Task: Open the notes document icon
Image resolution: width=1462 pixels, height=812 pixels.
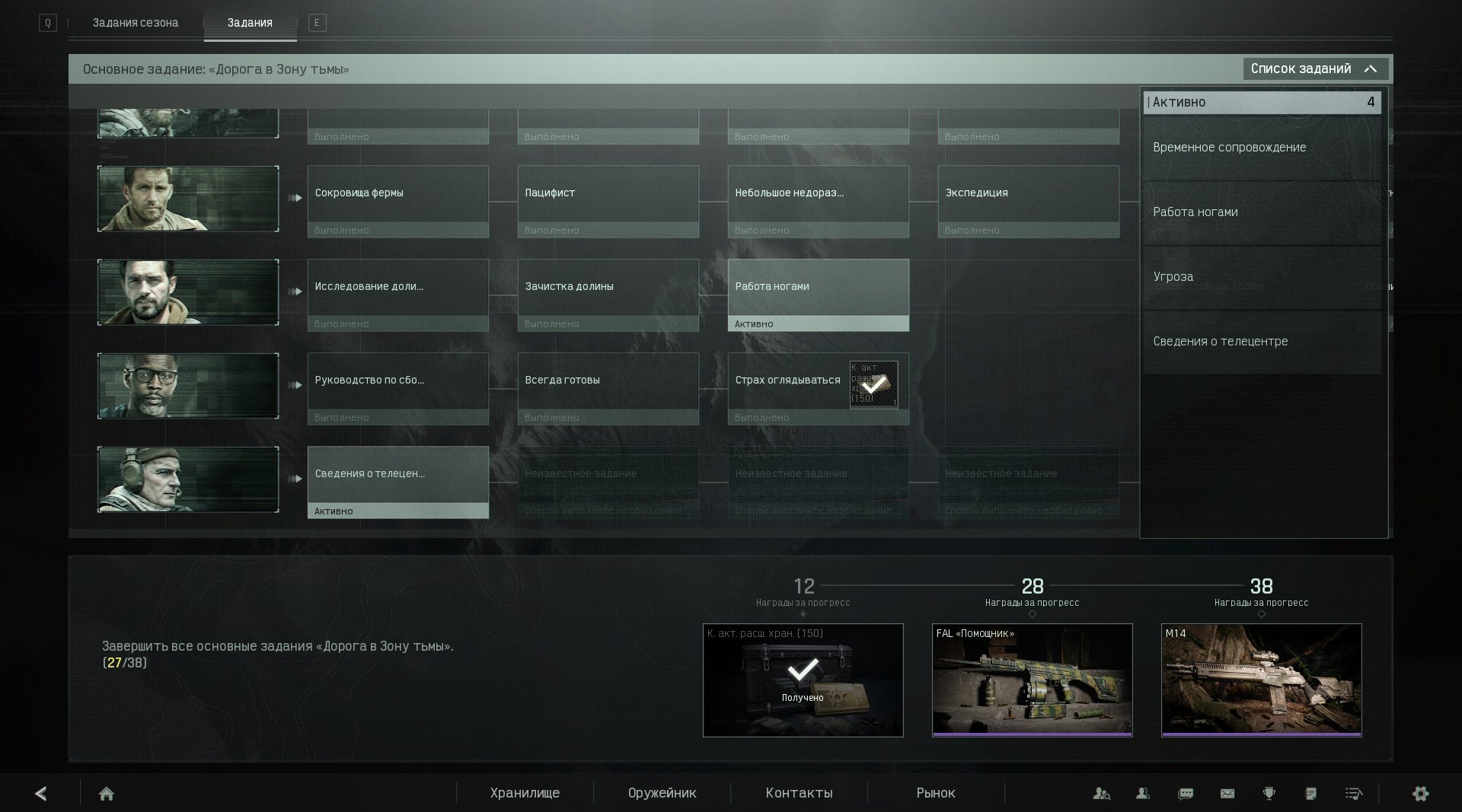Action: coord(1310,794)
